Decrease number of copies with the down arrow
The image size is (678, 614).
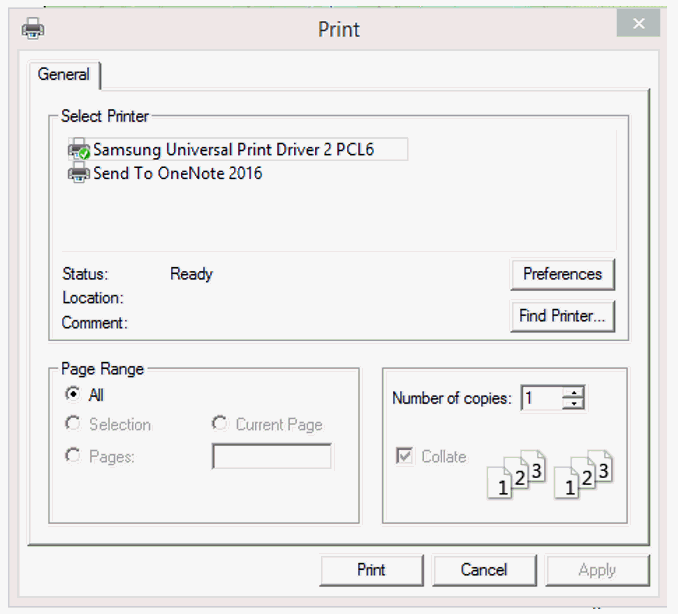point(573,404)
